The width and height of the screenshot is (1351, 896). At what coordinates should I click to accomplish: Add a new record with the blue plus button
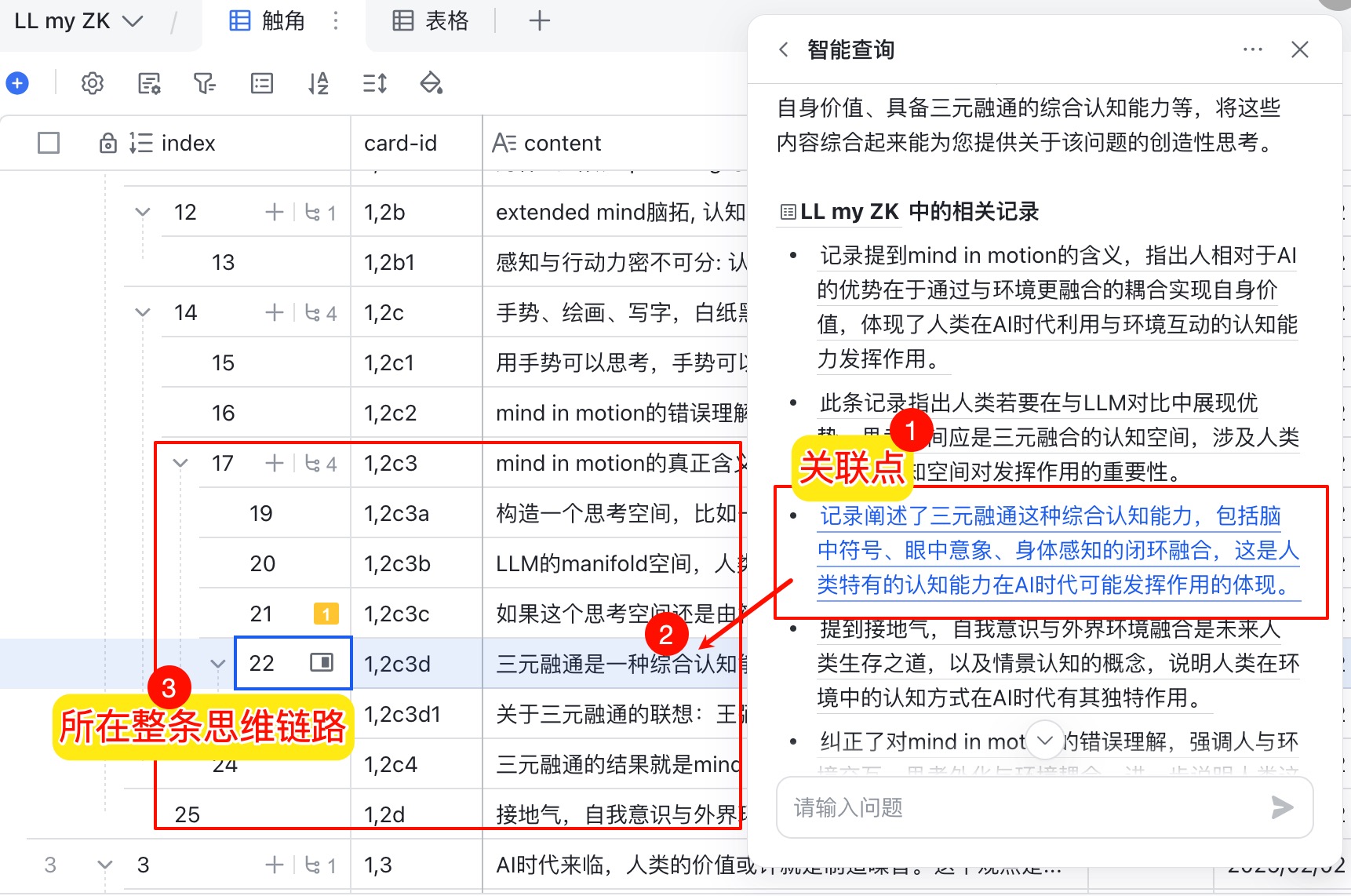[17, 82]
